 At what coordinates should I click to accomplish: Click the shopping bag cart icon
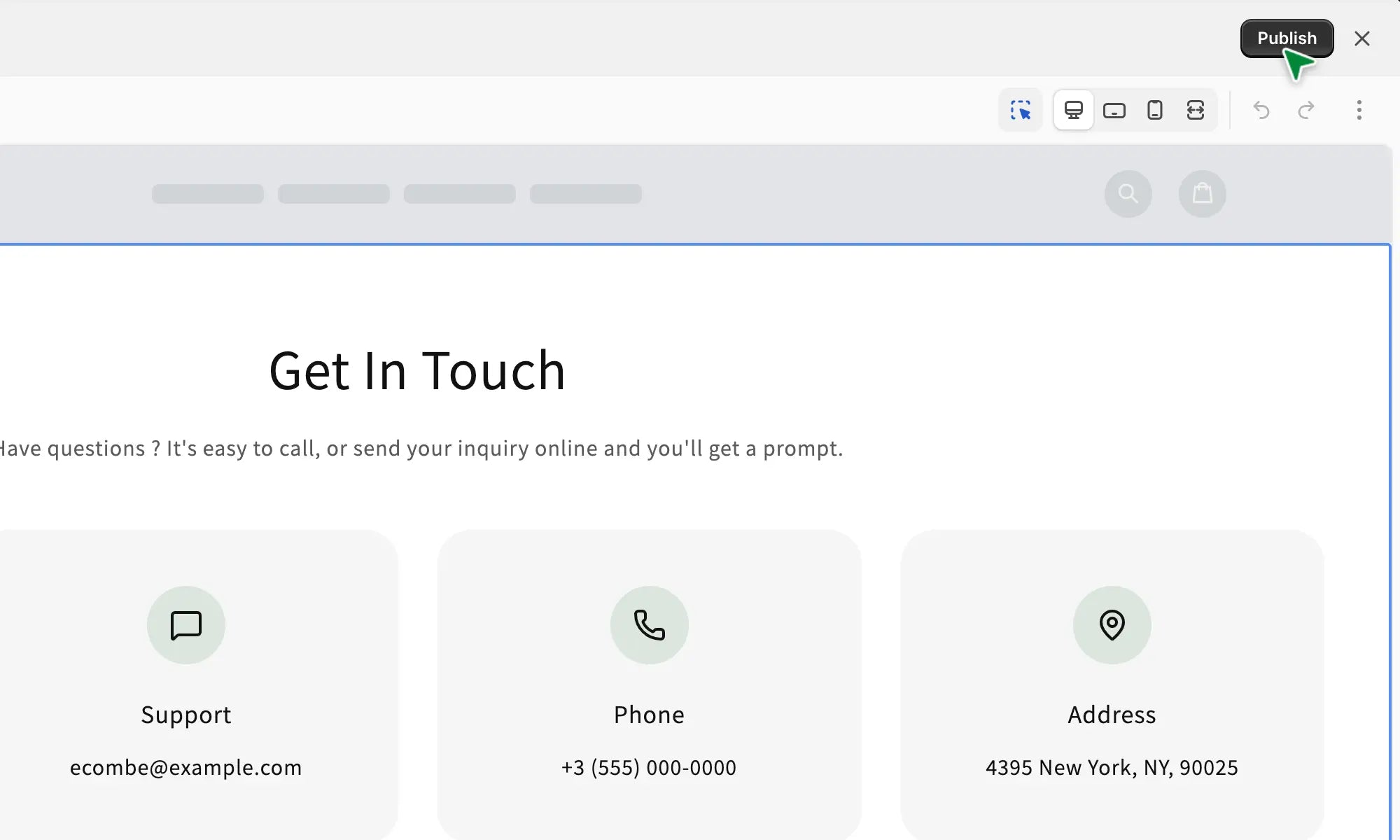click(x=1202, y=194)
